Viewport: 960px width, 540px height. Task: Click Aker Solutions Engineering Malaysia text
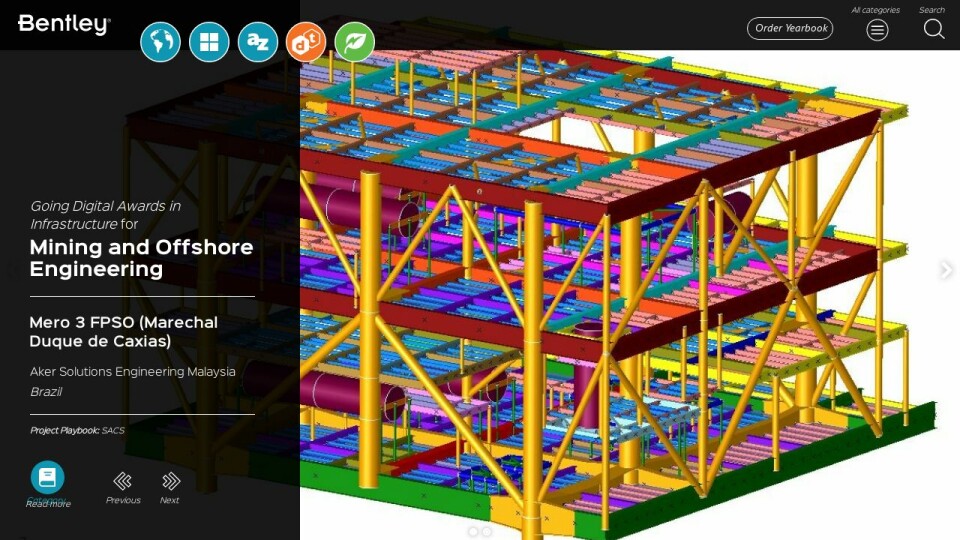pos(133,372)
